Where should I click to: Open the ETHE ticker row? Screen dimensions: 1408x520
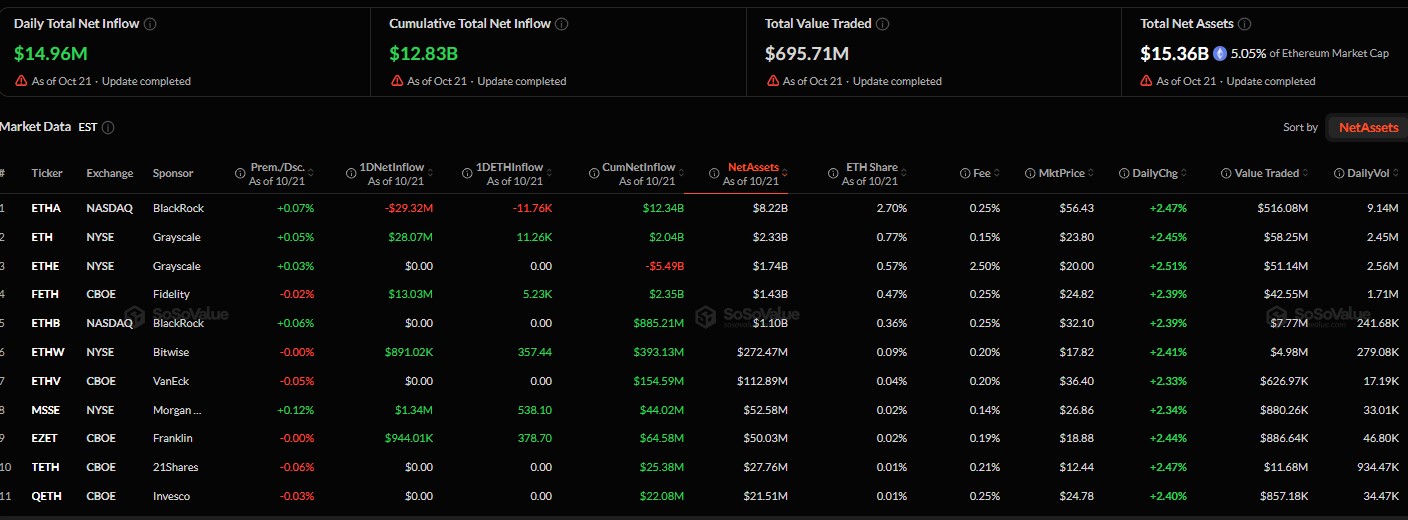click(704, 266)
